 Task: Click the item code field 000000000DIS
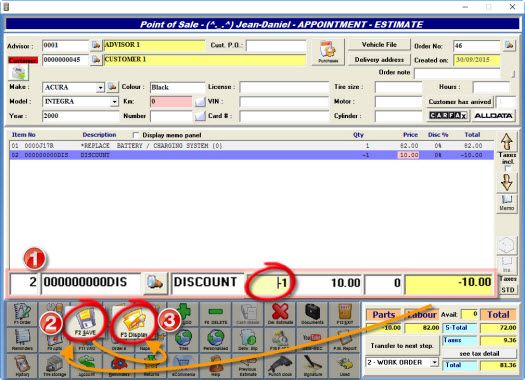tap(91, 283)
